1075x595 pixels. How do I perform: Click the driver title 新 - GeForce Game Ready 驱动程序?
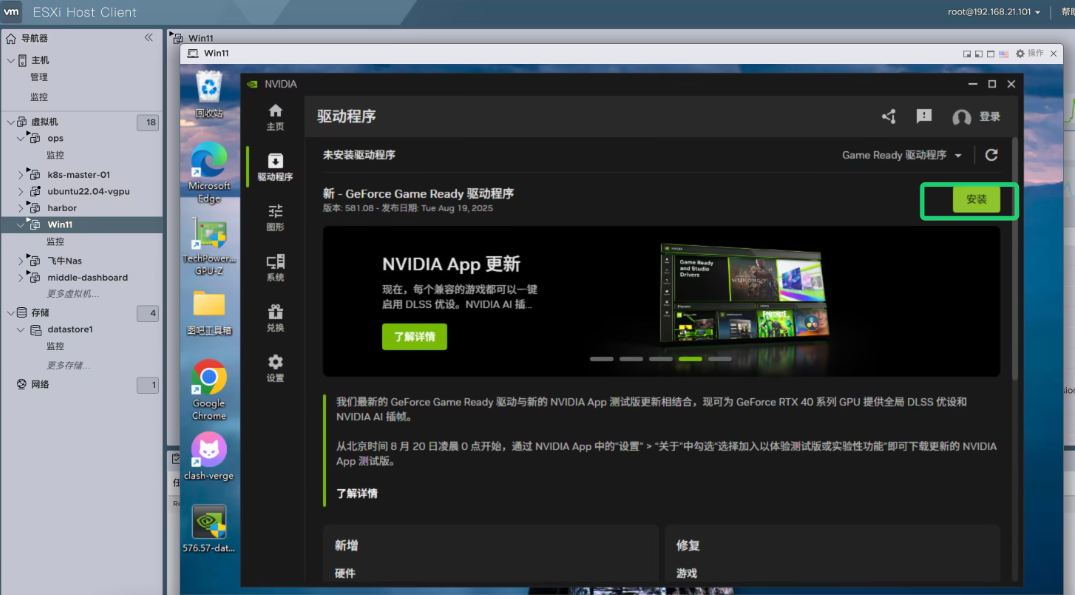[x=418, y=194]
